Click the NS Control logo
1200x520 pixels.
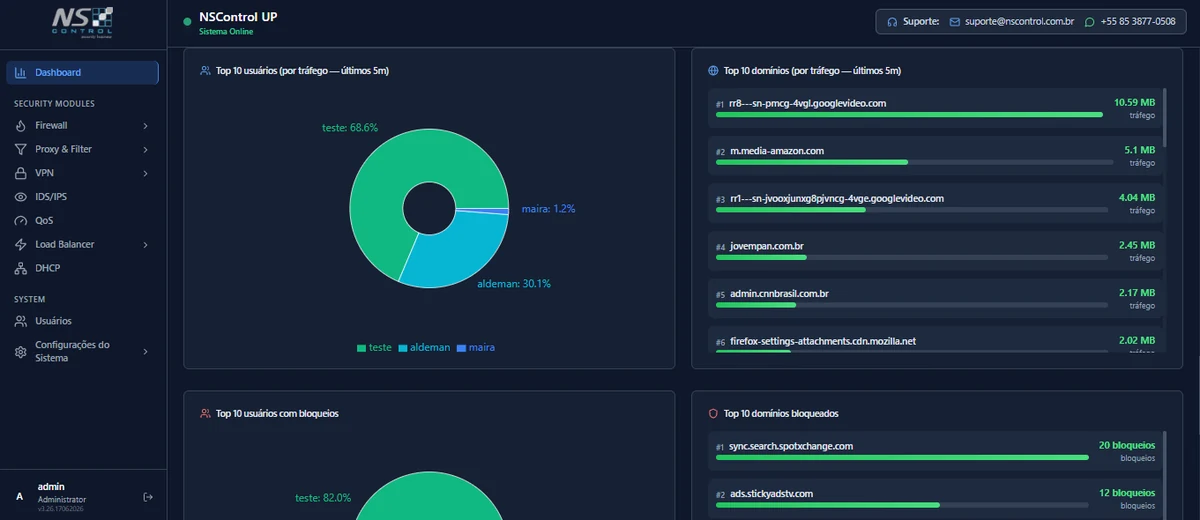tap(83, 21)
